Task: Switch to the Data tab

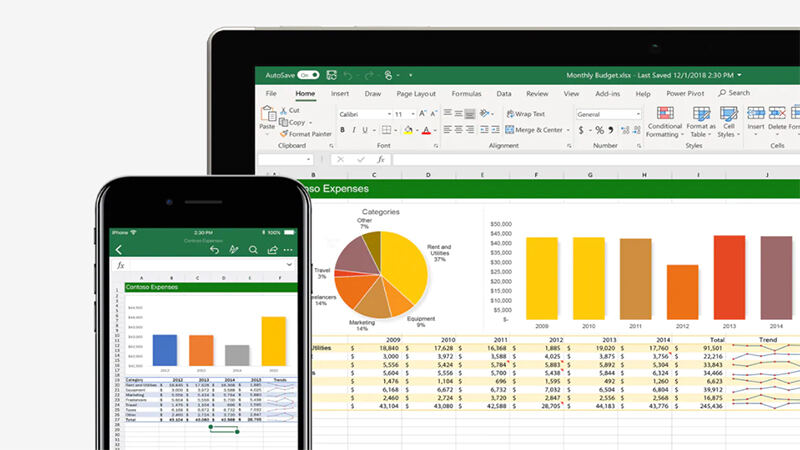Action: (504, 94)
